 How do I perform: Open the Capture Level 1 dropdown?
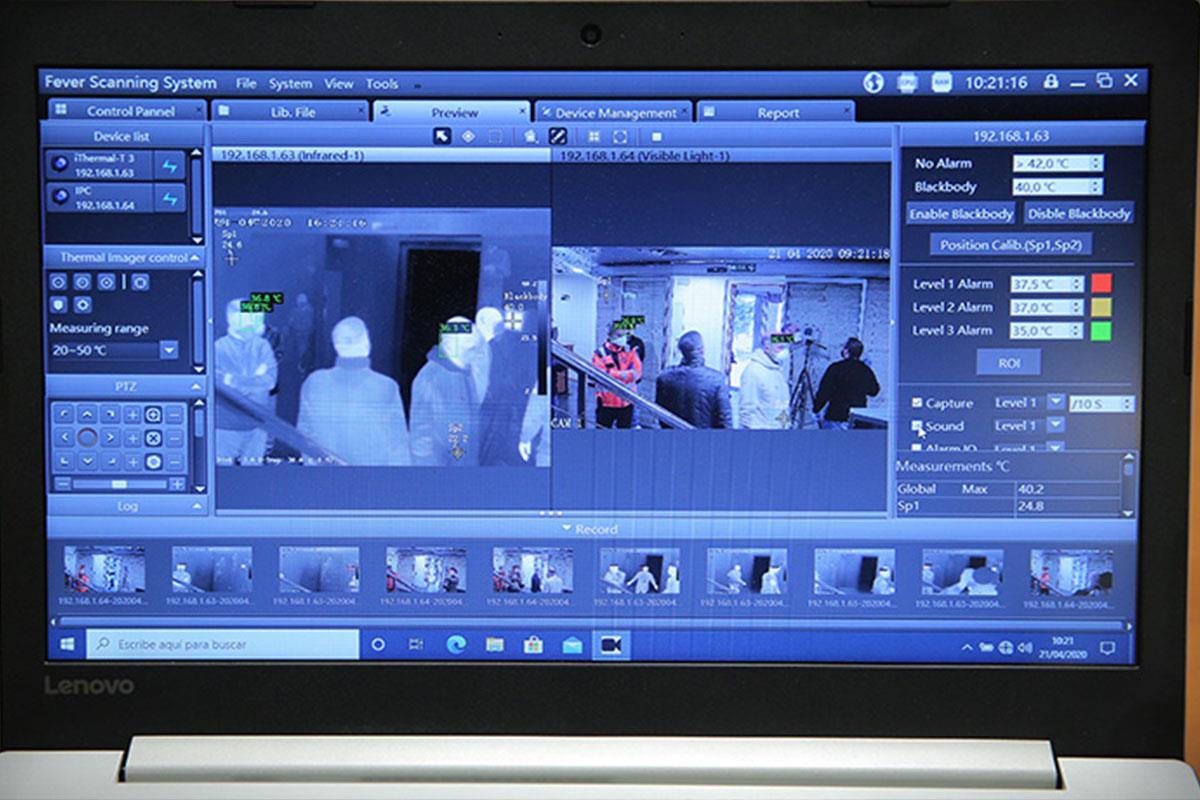tap(1056, 402)
